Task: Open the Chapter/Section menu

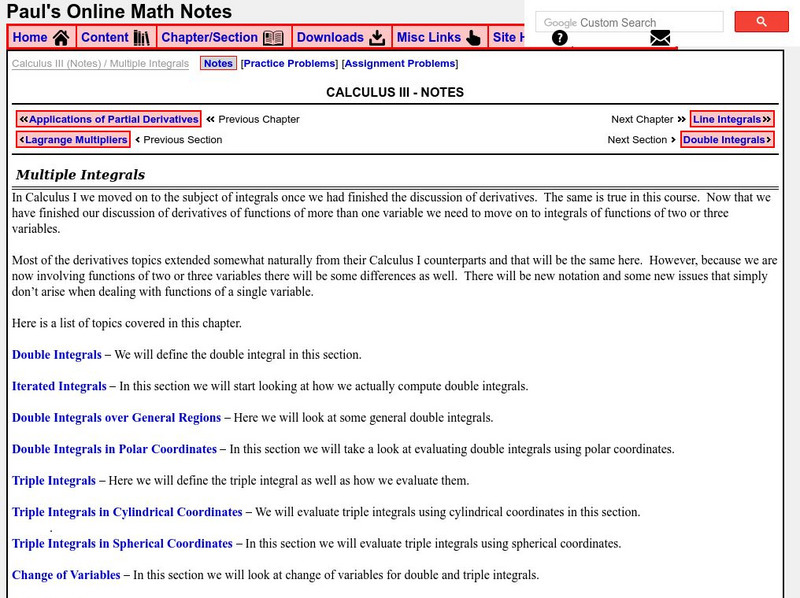Action: tap(223, 37)
